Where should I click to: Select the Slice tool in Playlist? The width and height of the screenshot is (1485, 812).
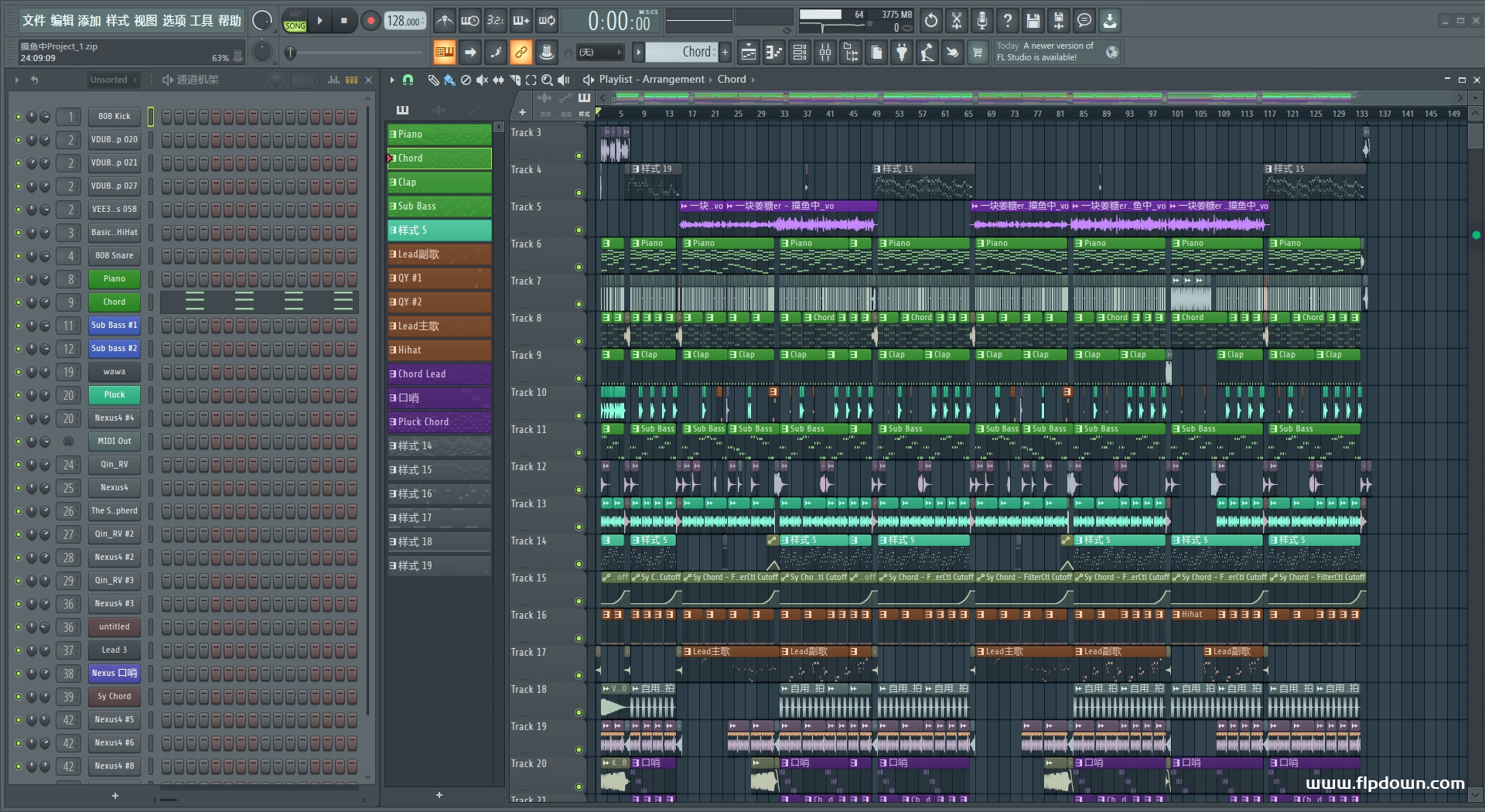(x=515, y=80)
